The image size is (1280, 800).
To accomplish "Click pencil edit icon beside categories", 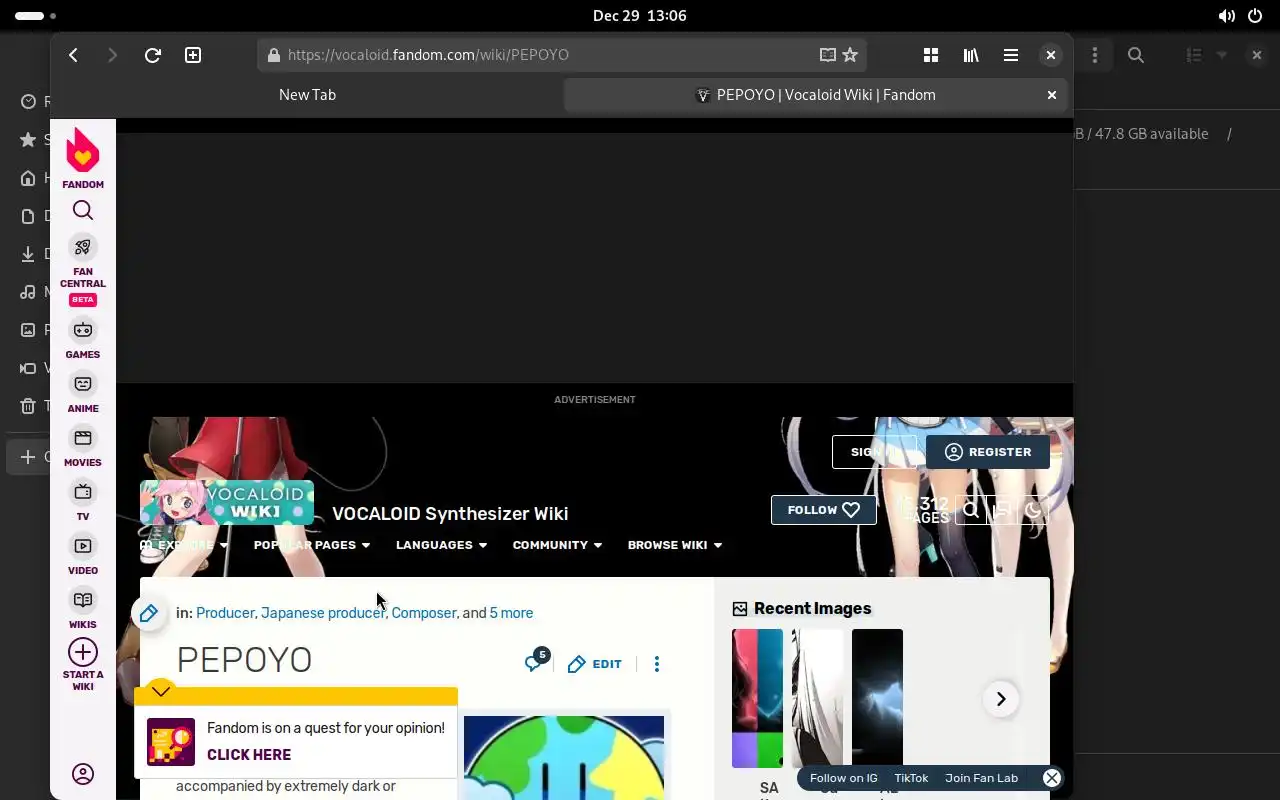I will point(149,613).
